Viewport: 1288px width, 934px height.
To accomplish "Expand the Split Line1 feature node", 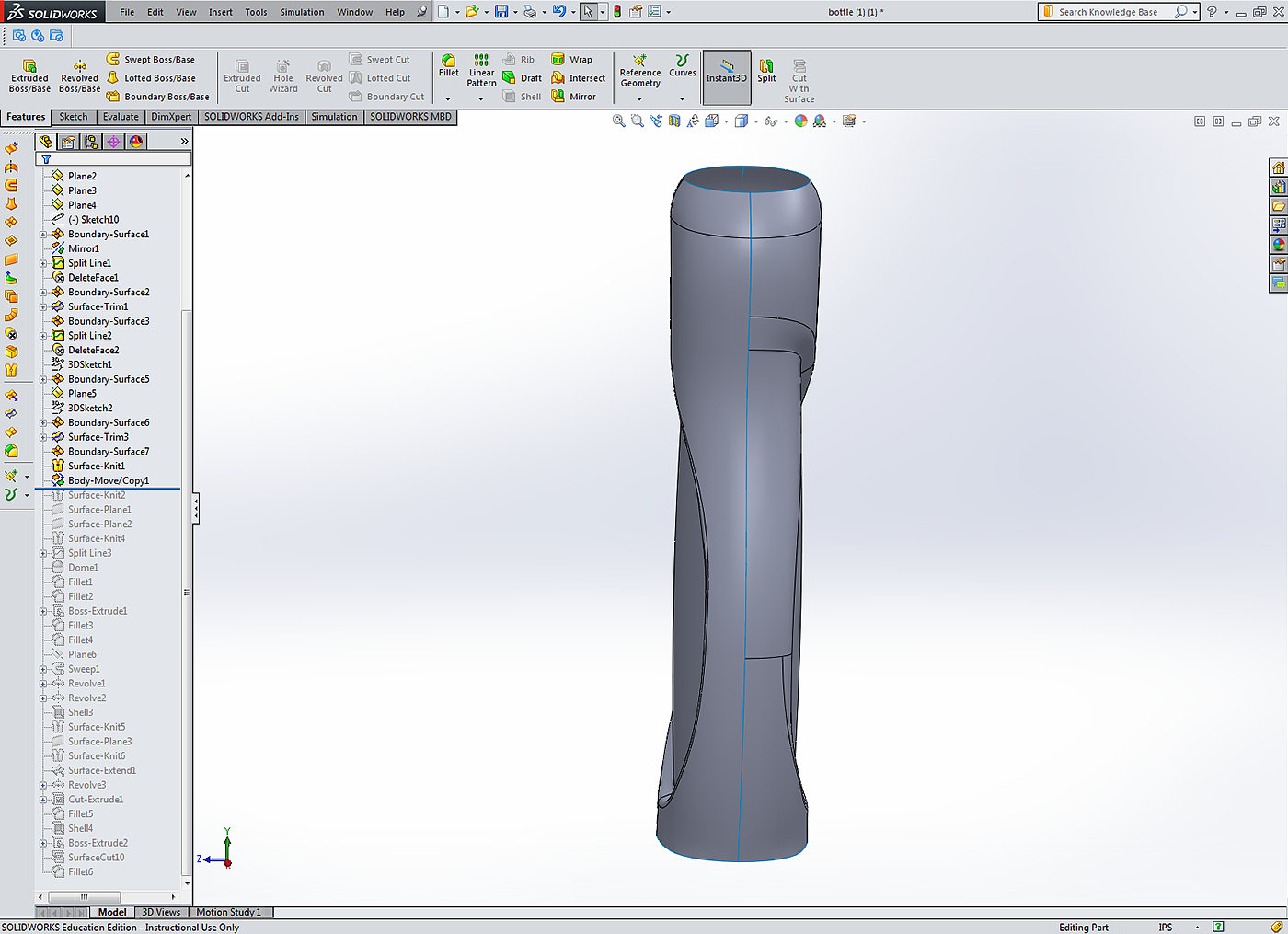I will [43, 263].
